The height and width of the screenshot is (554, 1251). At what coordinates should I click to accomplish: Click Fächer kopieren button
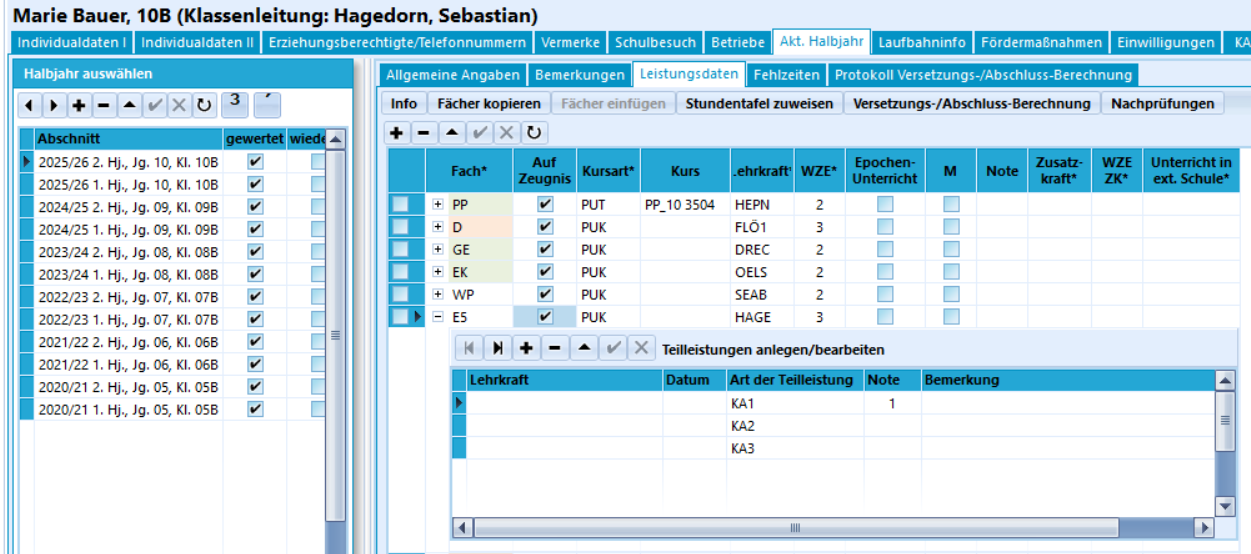[x=489, y=103]
